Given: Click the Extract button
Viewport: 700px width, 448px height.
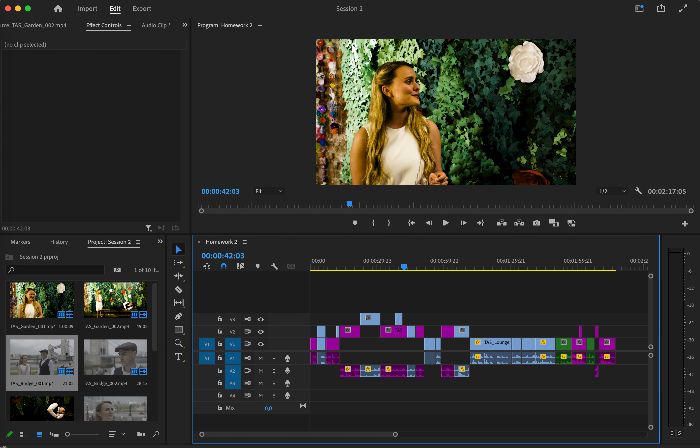Looking at the screenshot, I should (519, 223).
